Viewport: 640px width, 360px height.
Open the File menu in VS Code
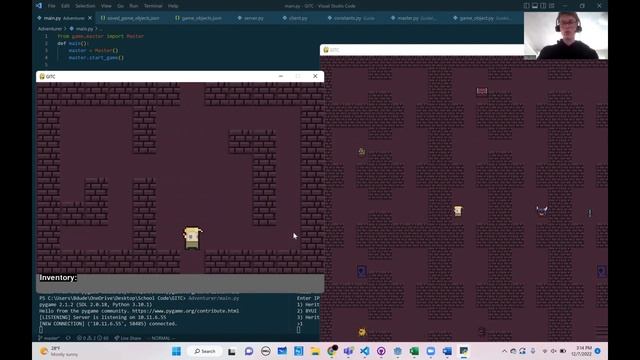tap(51, 6)
